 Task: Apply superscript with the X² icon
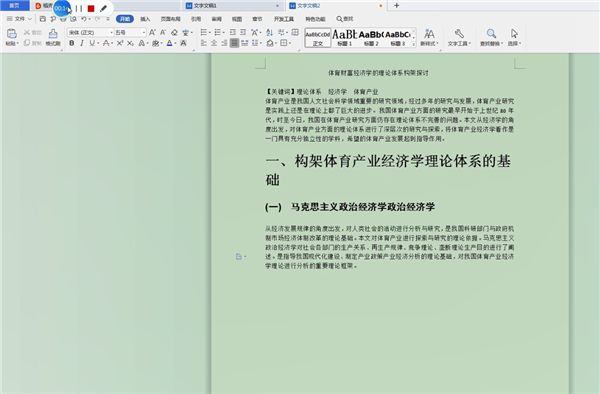click(x=120, y=43)
